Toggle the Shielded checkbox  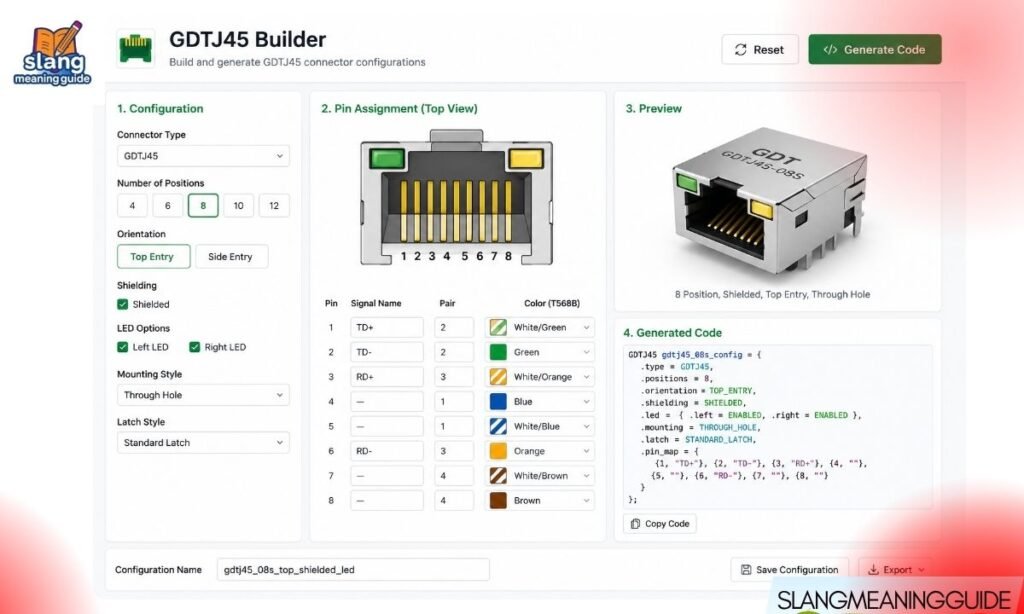(x=123, y=304)
